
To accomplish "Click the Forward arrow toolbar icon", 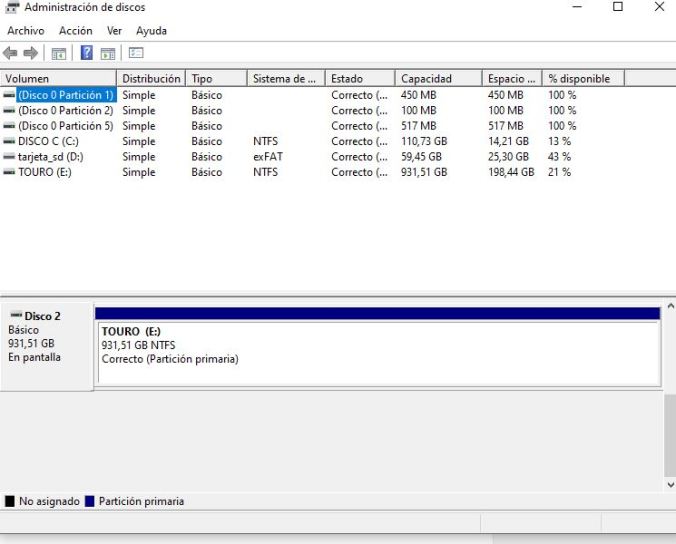I will (x=31, y=53).
